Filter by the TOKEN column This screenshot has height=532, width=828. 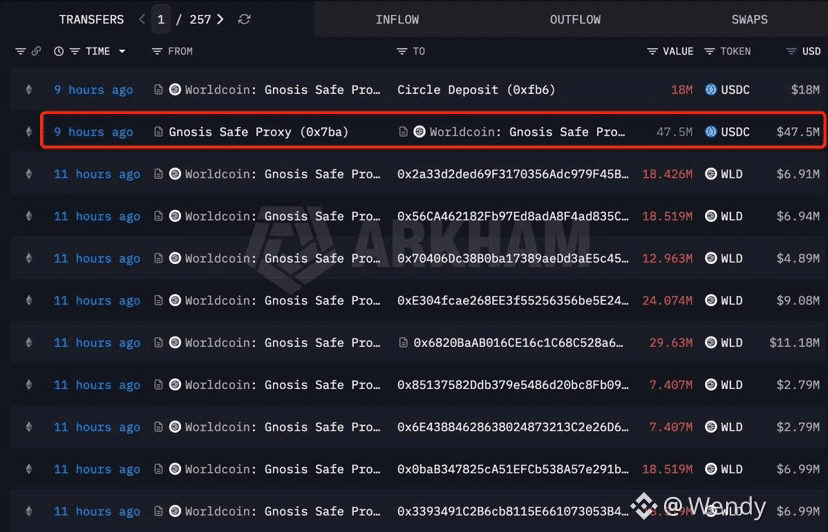pos(710,51)
